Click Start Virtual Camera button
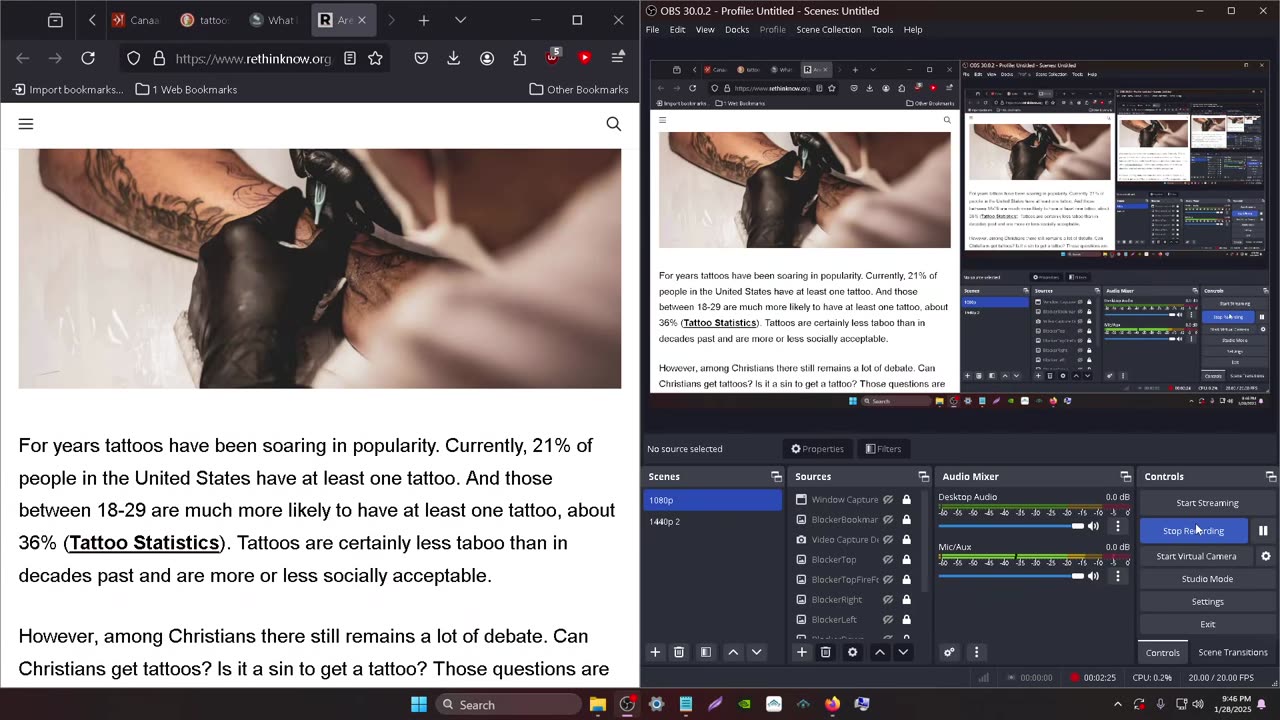The width and height of the screenshot is (1280, 720). click(1196, 556)
